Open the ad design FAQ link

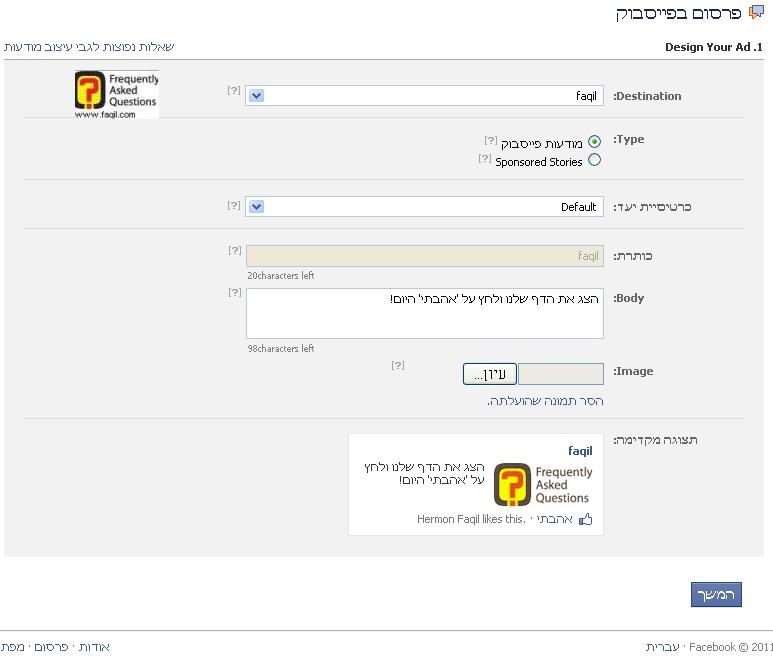point(89,47)
